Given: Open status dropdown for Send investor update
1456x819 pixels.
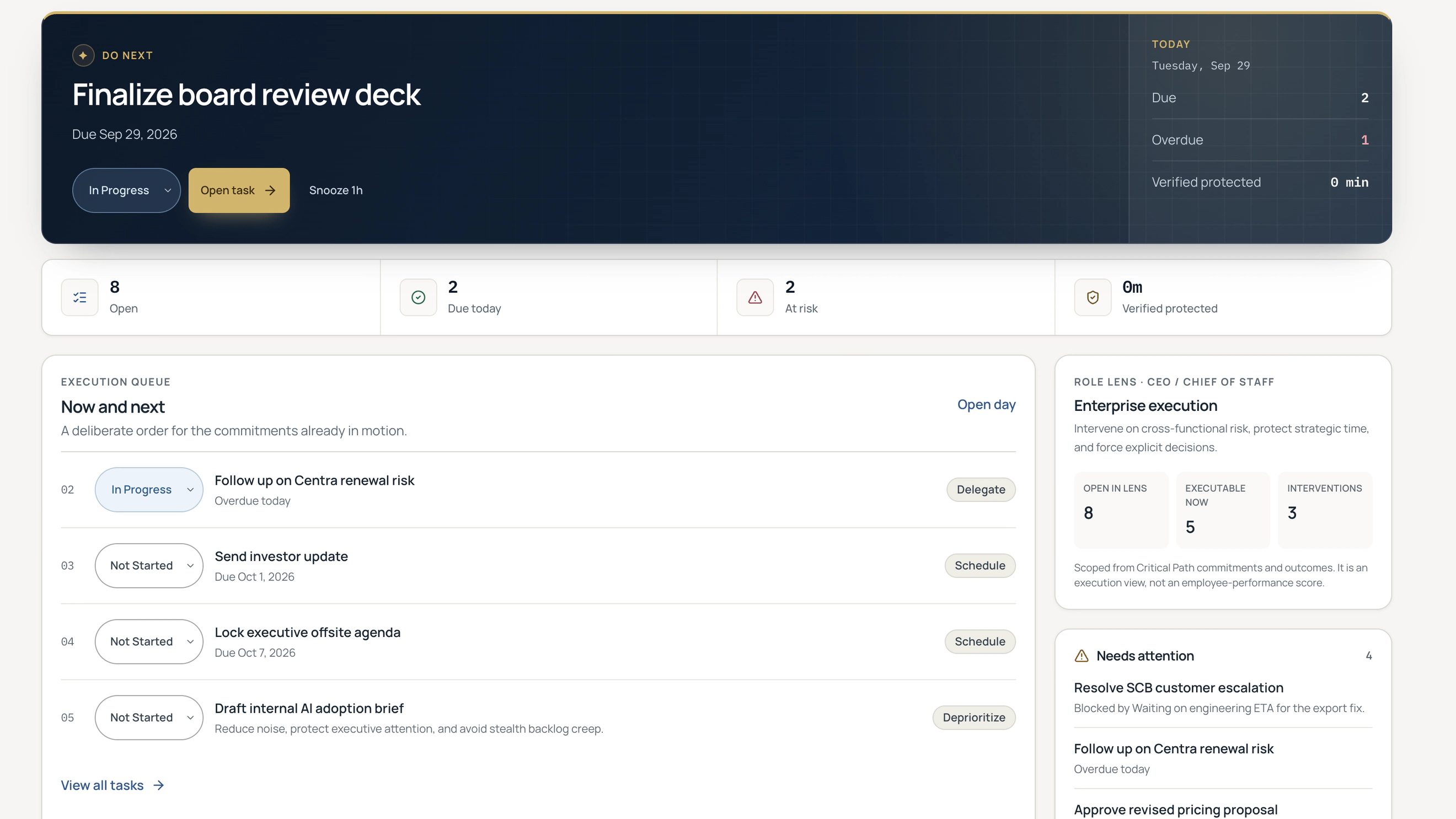Looking at the screenshot, I should pos(149,566).
